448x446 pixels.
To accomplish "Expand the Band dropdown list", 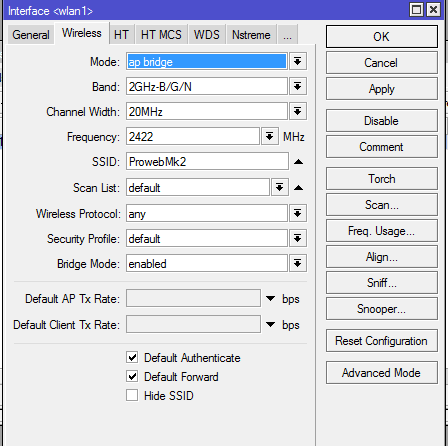I will tap(298, 87).
